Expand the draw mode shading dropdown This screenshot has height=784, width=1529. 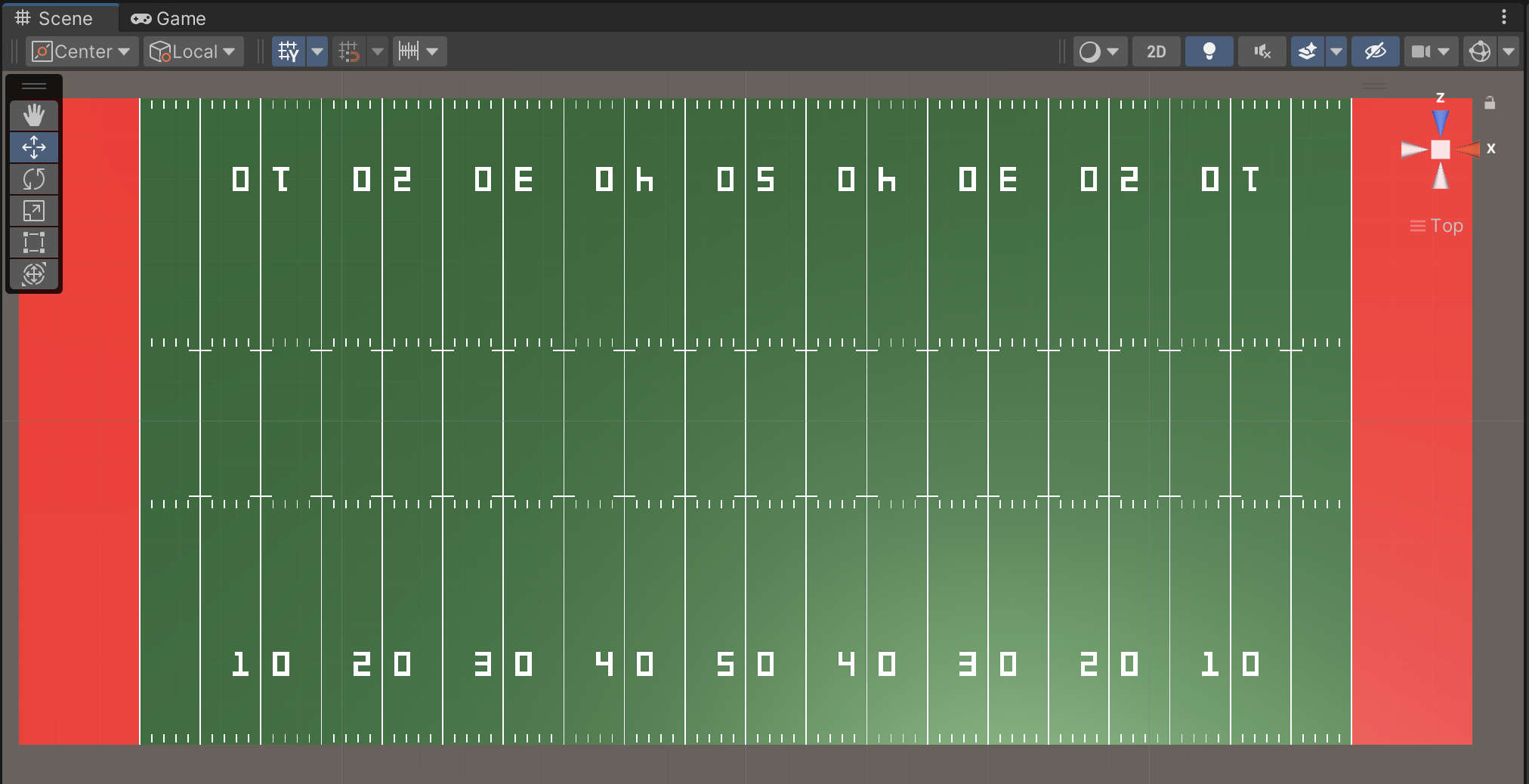[1099, 51]
